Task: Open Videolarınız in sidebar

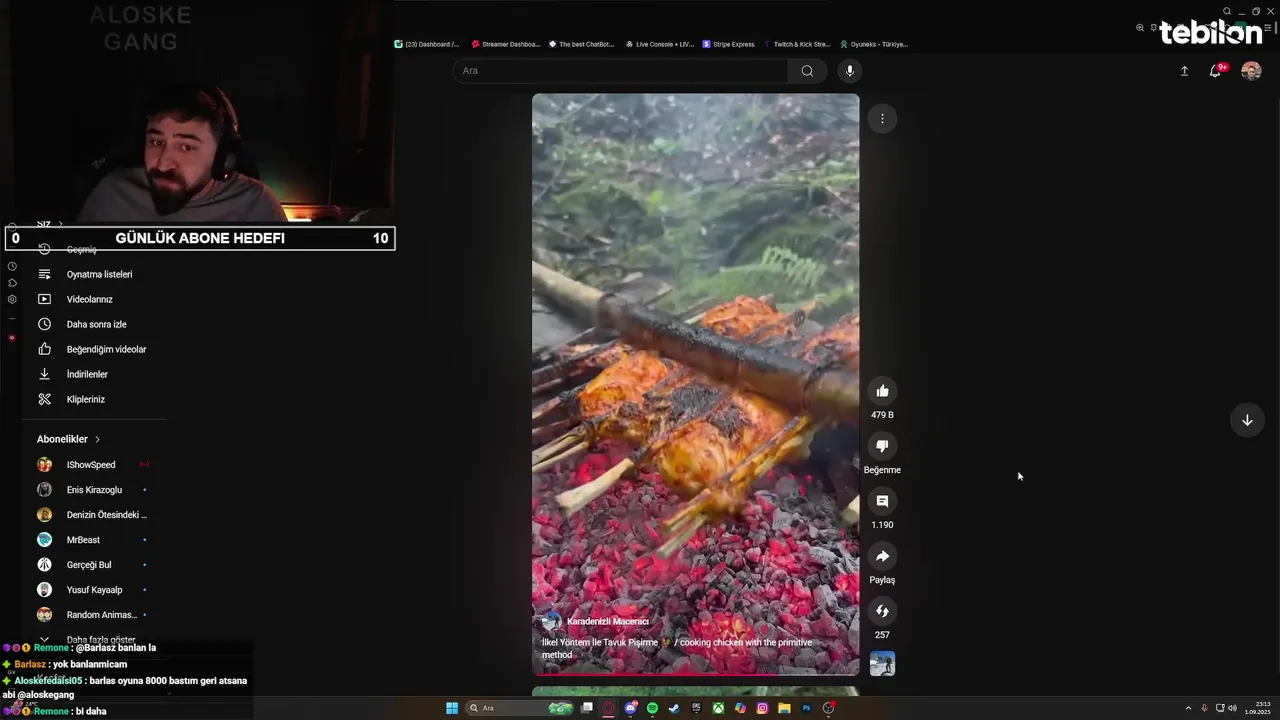Action: point(89,299)
